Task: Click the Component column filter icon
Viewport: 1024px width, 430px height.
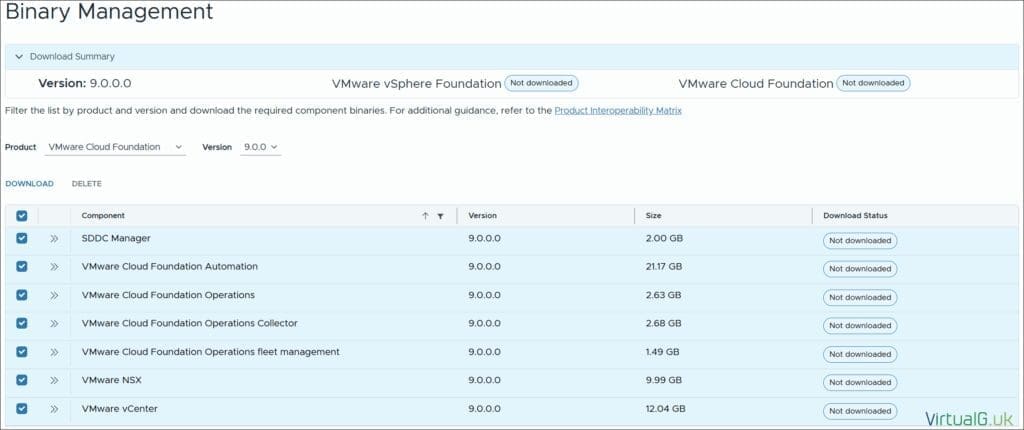Action: pyautogui.click(x=440, y=216)
